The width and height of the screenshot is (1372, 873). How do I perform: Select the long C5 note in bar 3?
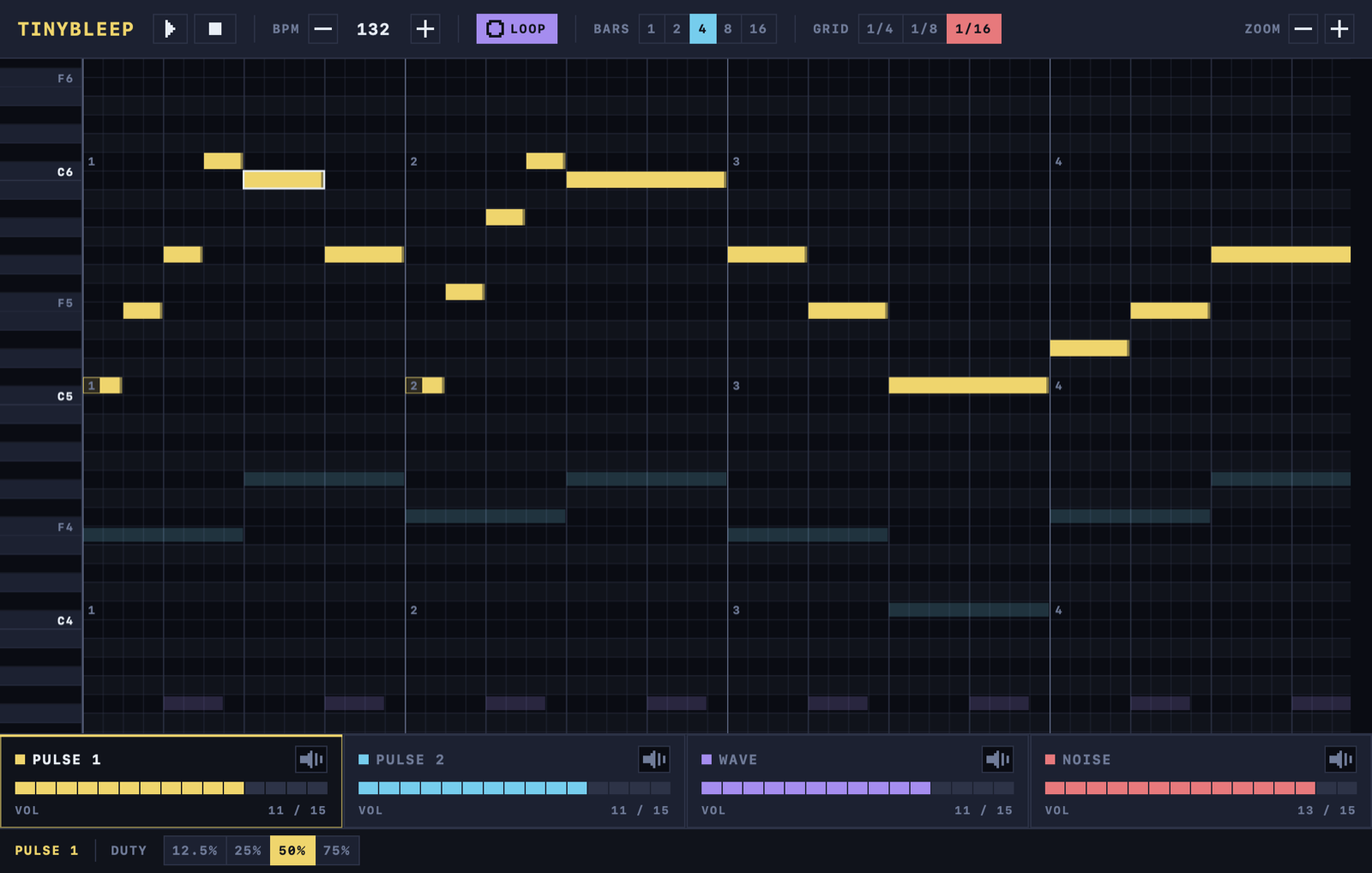tap(968, 386)
